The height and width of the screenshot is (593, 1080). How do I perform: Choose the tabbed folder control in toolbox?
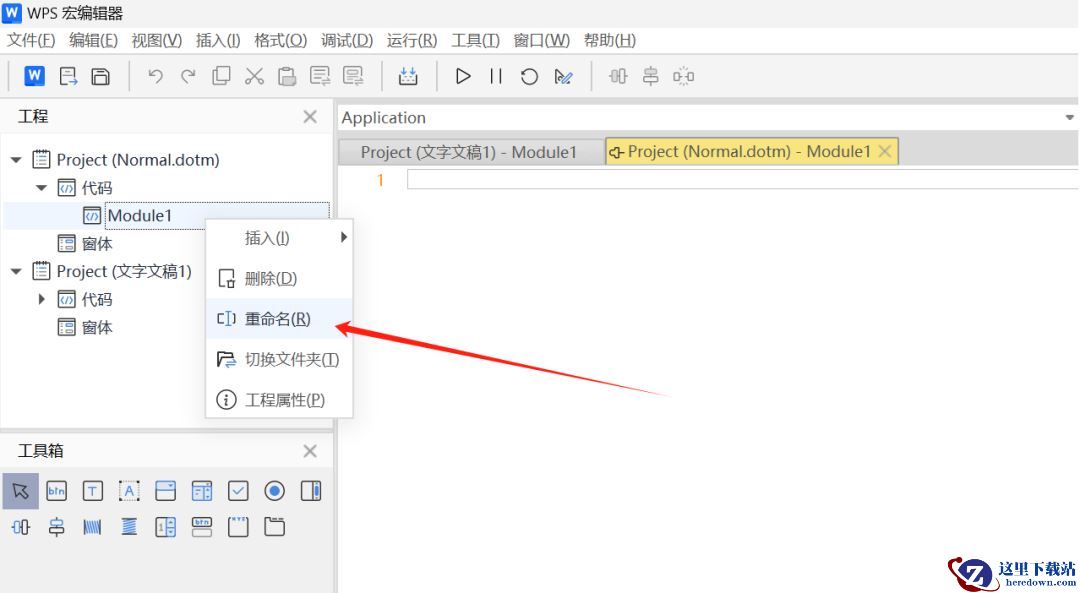274,527
